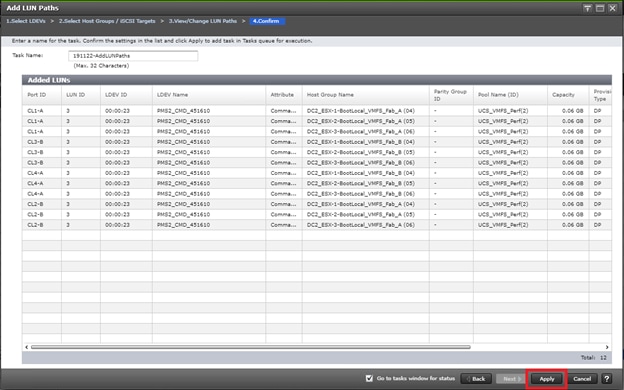Click the disabled Next button
Screen dimensions: 624x390
510,378
